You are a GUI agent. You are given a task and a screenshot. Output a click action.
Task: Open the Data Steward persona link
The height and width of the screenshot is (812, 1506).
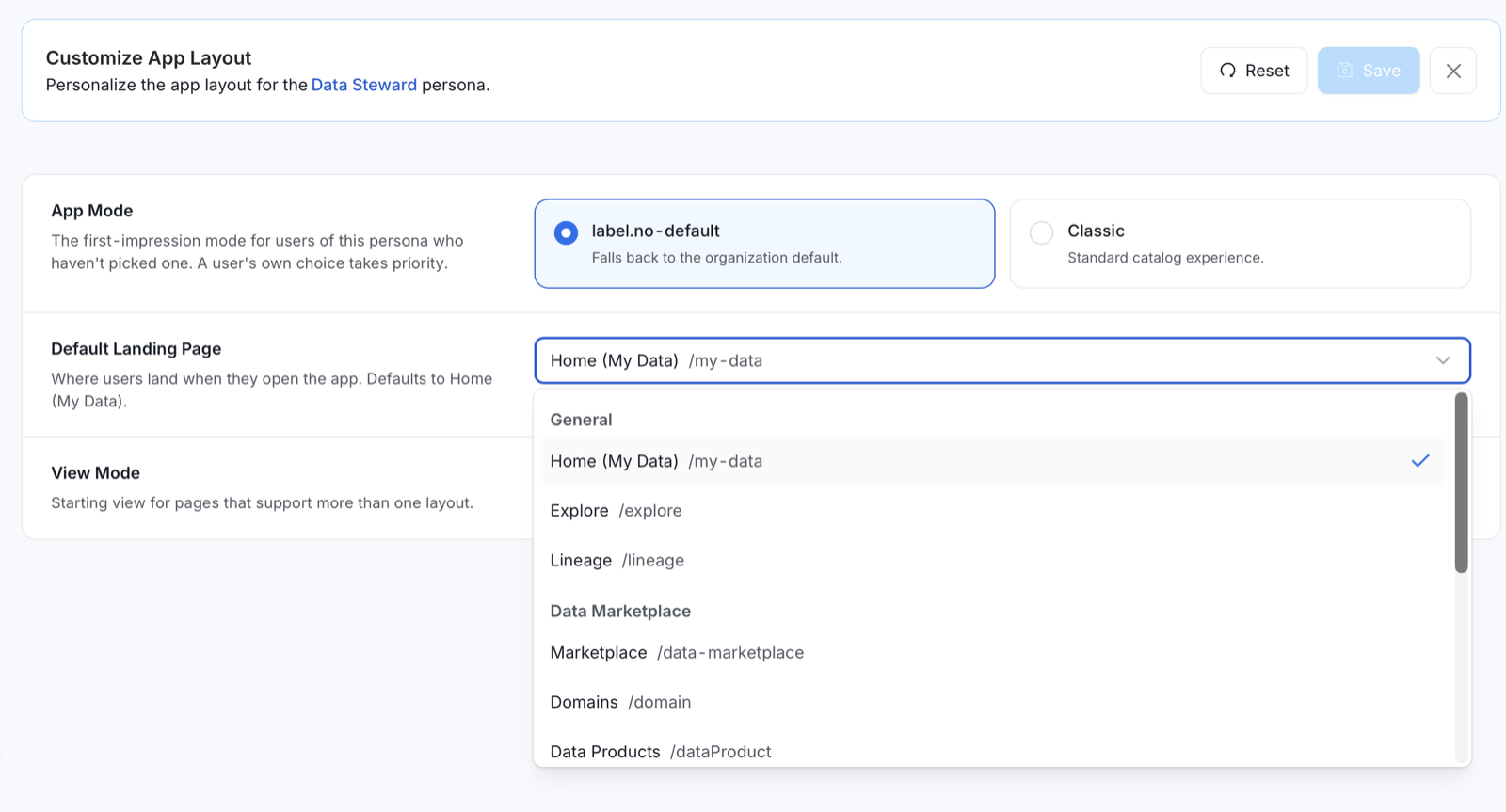pyautogui.click(x=364, y=85)
